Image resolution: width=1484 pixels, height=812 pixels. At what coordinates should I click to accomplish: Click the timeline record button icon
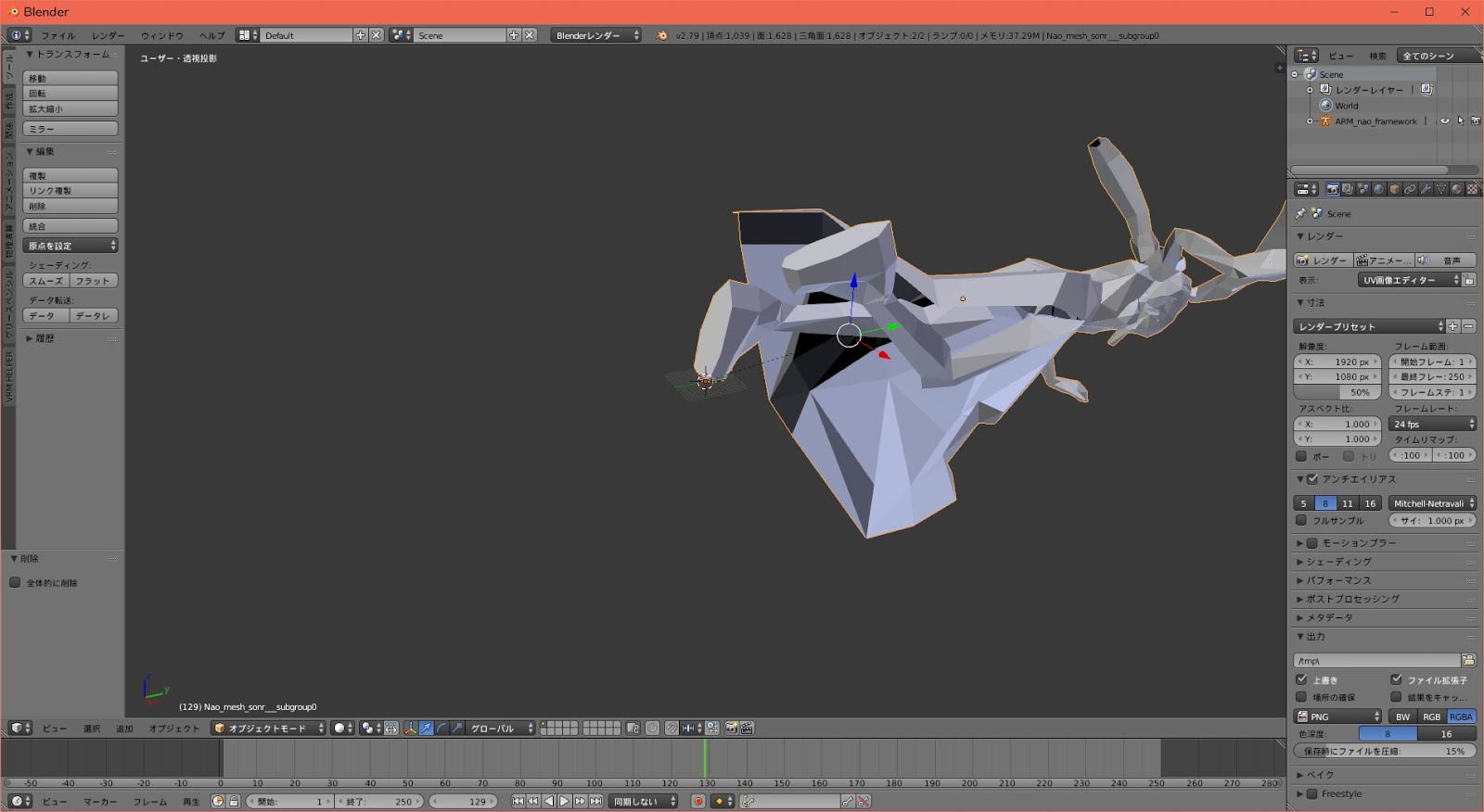tap(697, 802)
